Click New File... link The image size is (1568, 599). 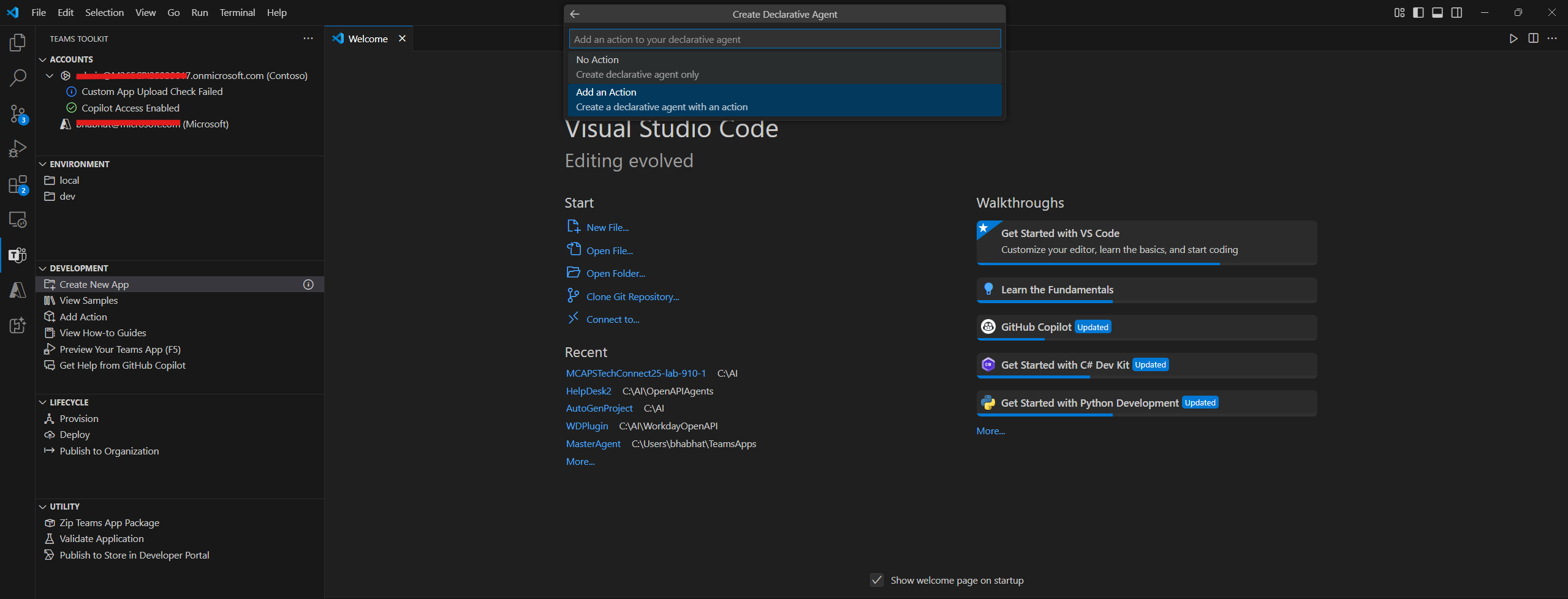point(607,227)
